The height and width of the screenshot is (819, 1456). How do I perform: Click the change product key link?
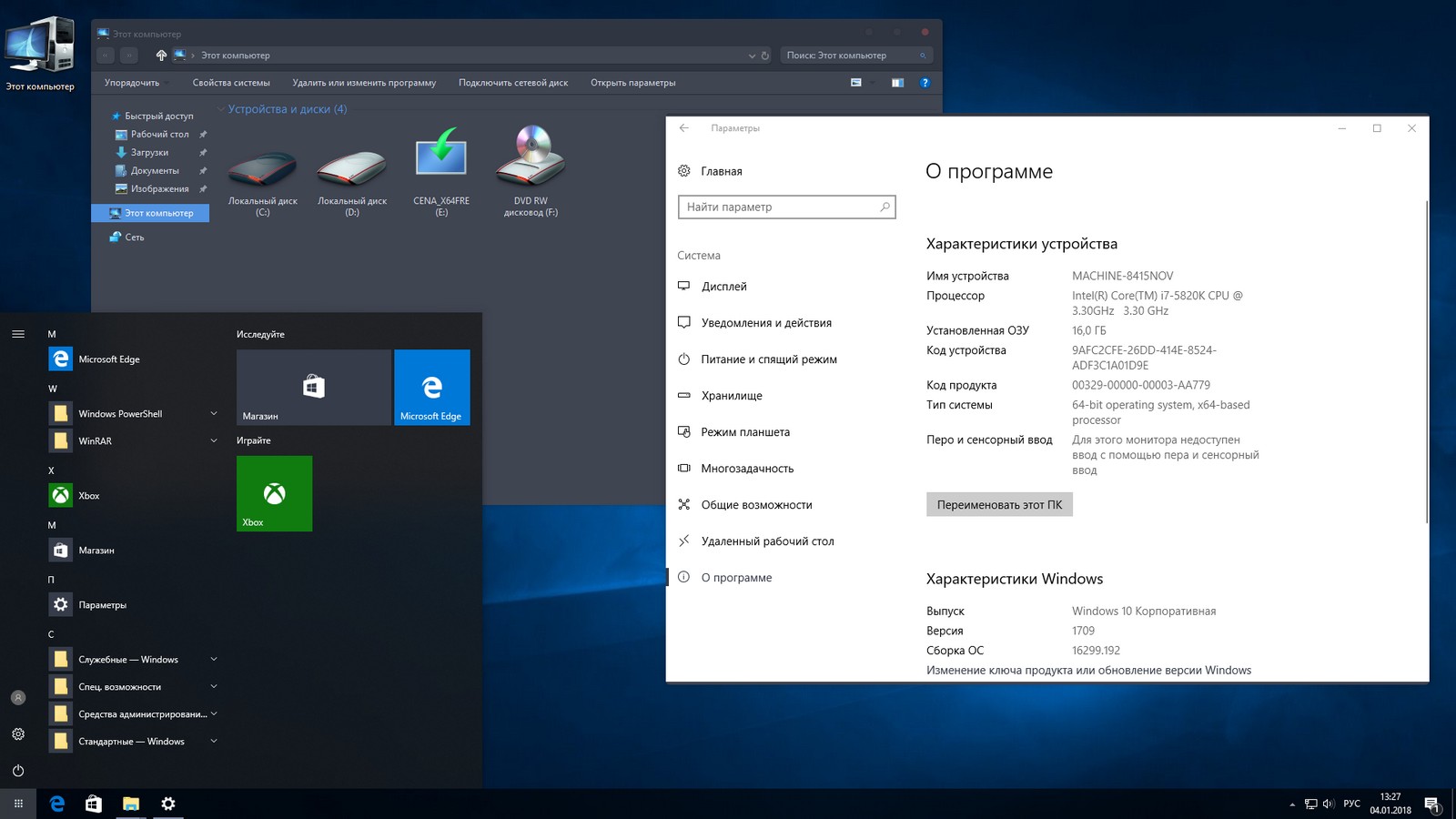1088,671
